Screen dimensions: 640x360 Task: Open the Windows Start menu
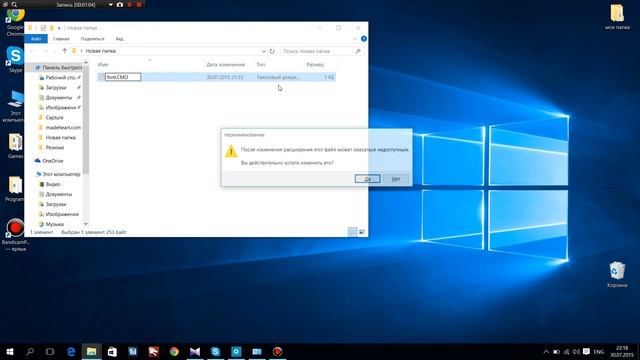point(10,351)
